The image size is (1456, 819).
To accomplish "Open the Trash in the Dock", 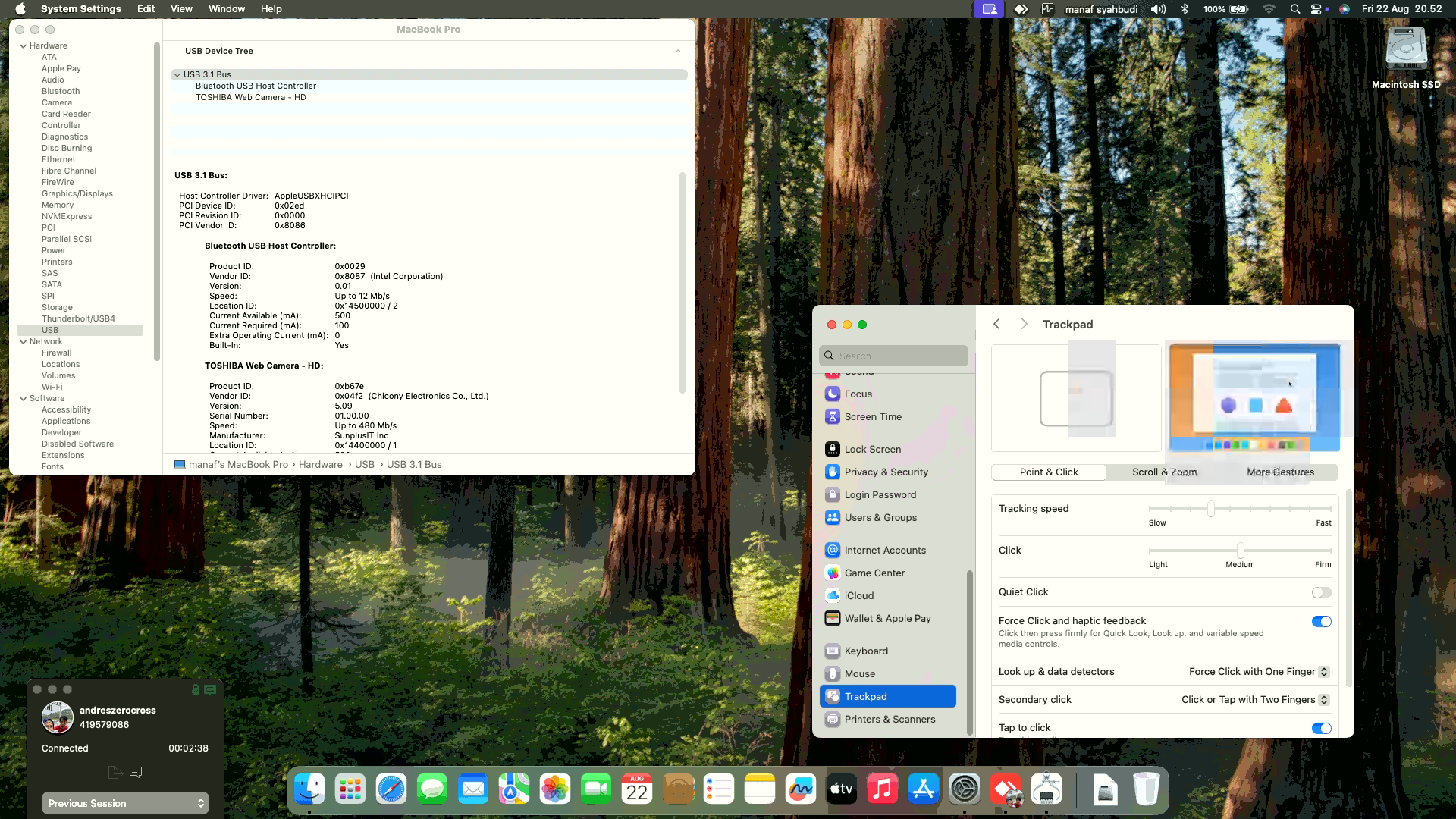I will (x=1147, y=789).
